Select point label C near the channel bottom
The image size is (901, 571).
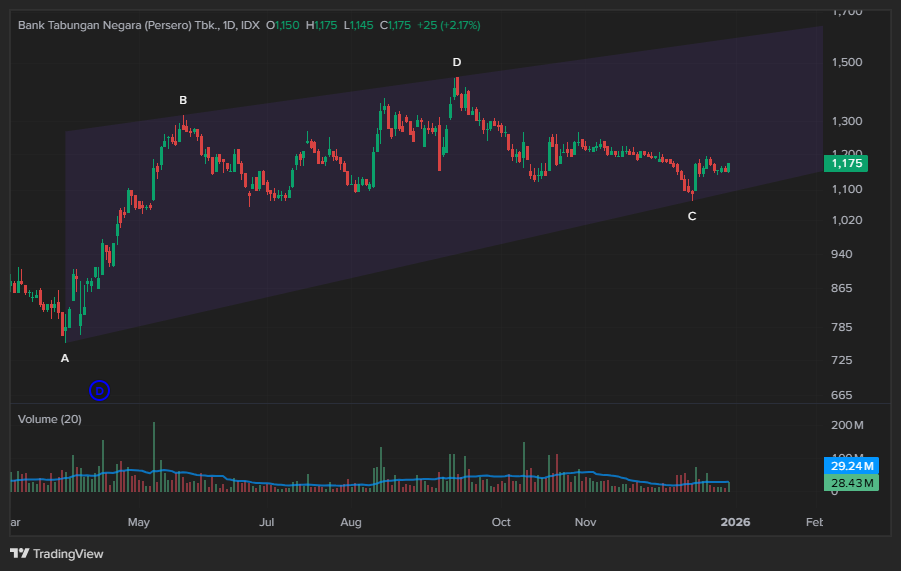[692, 216]
